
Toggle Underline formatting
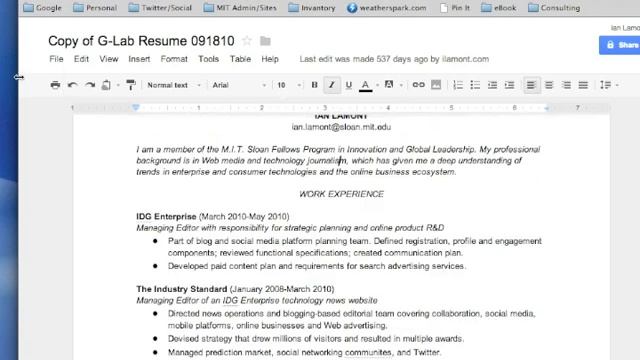[349, 85]
